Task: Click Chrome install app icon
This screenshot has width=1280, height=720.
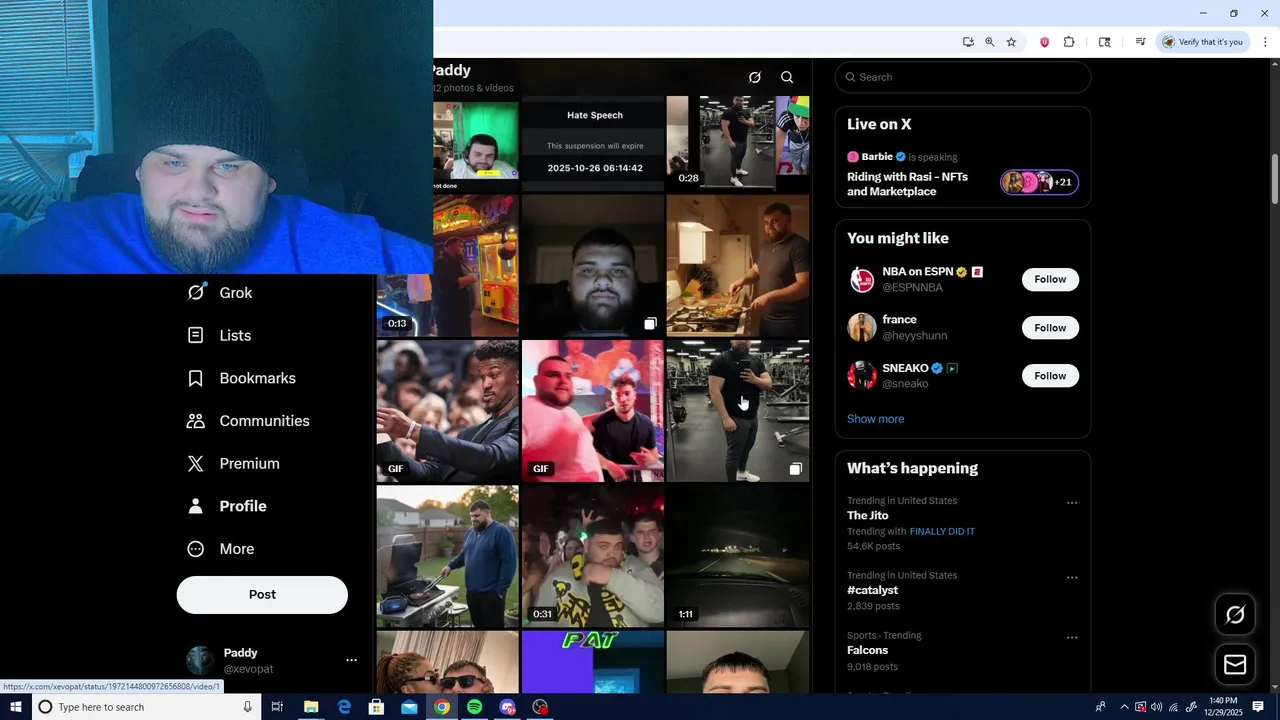Action: click(x=968, y=42)
